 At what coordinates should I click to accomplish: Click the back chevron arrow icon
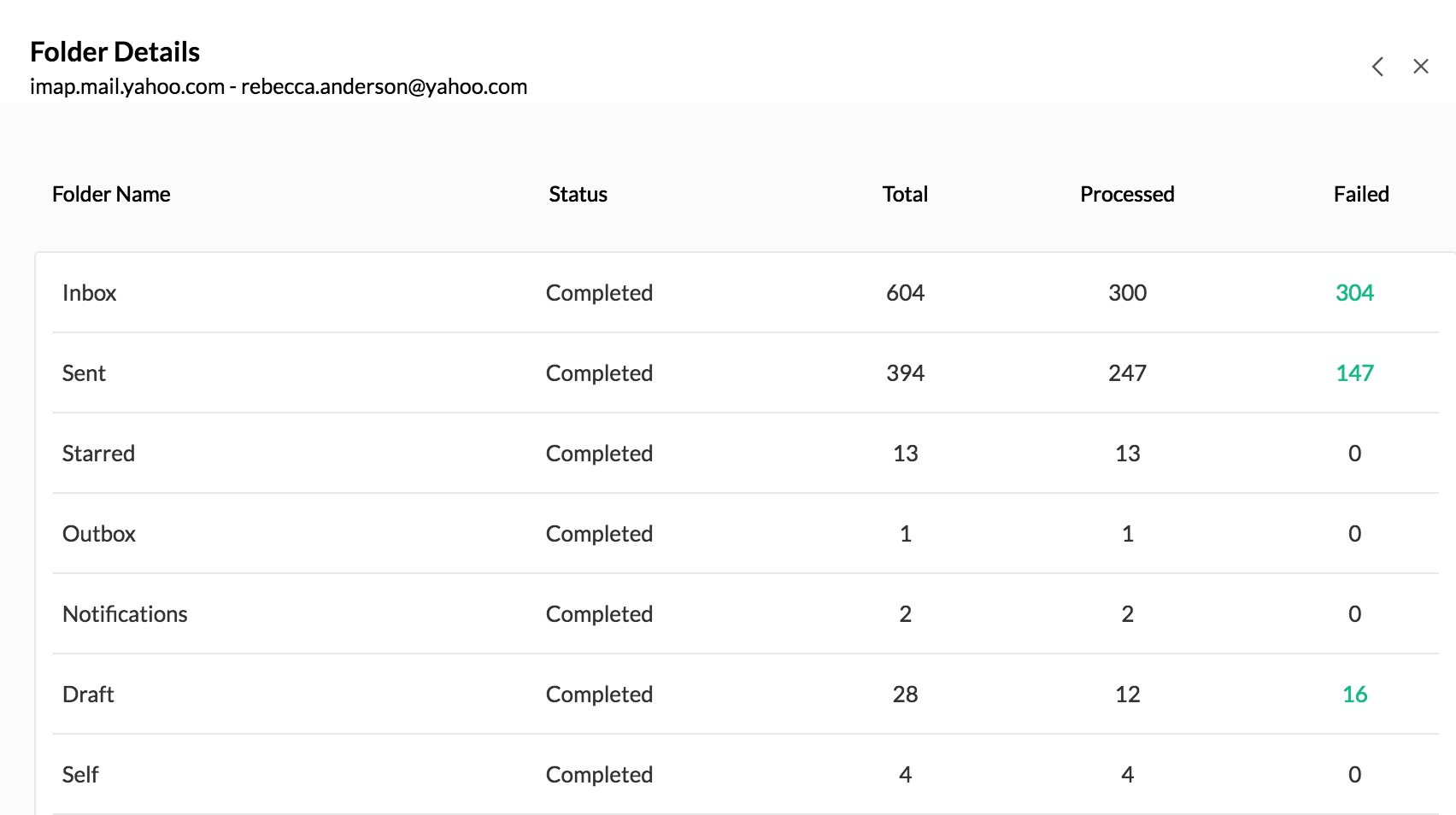(1377, 67)
